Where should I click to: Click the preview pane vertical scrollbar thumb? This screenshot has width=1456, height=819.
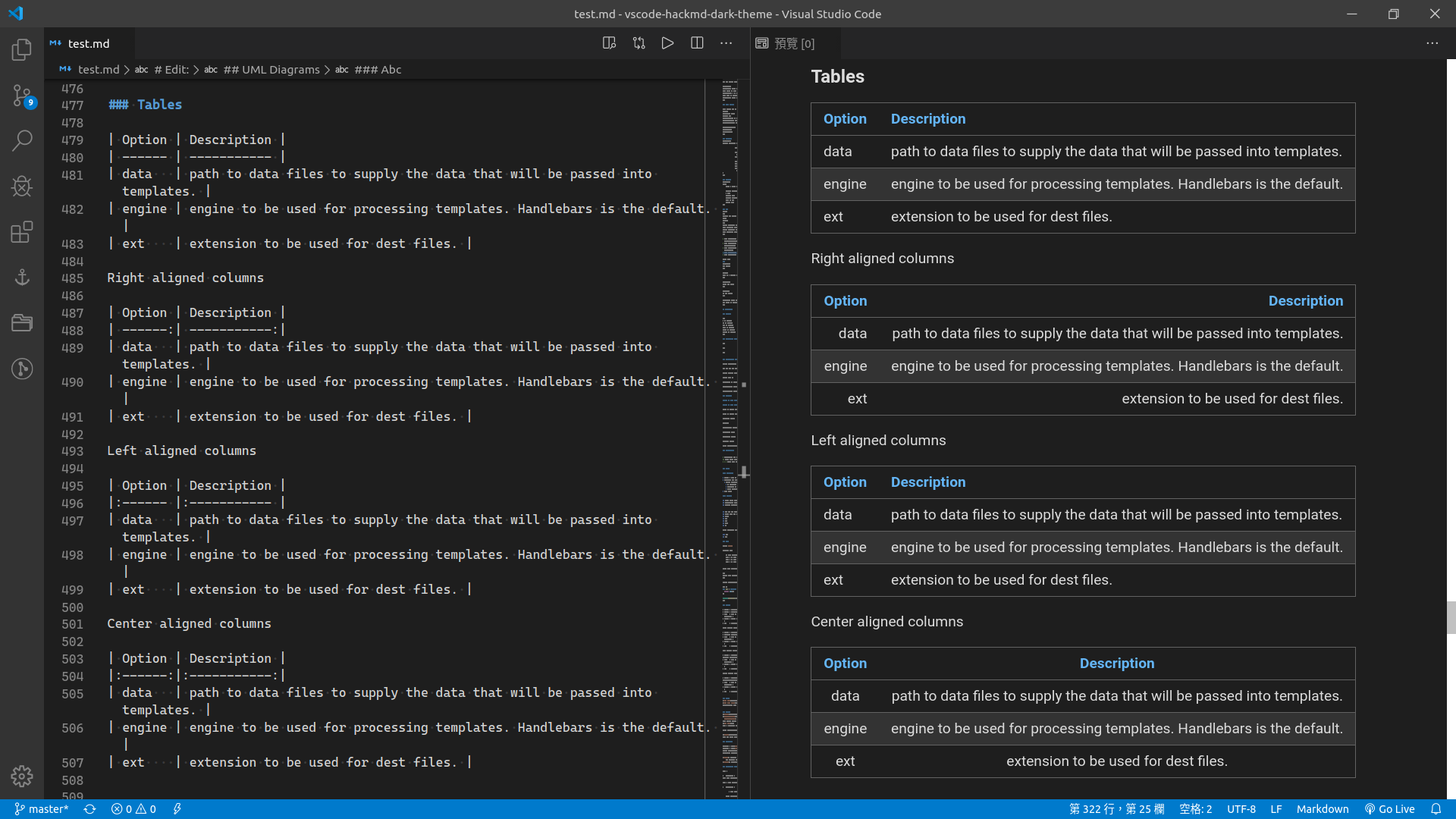[x=1451, y=617]
